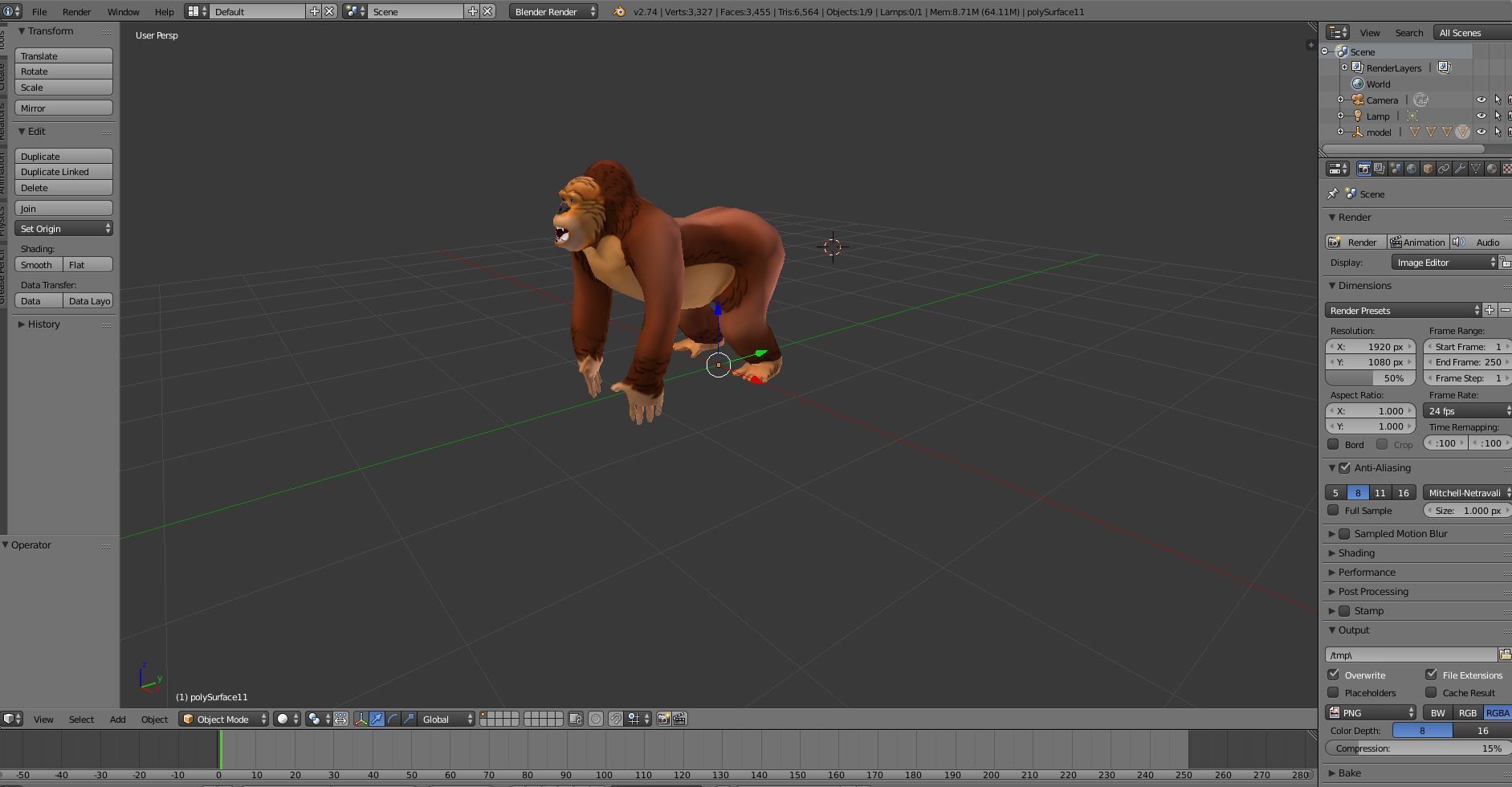1512x787 pixels.
Task: Toggle the File Extensions checkbox
Action: (1432, 675)
